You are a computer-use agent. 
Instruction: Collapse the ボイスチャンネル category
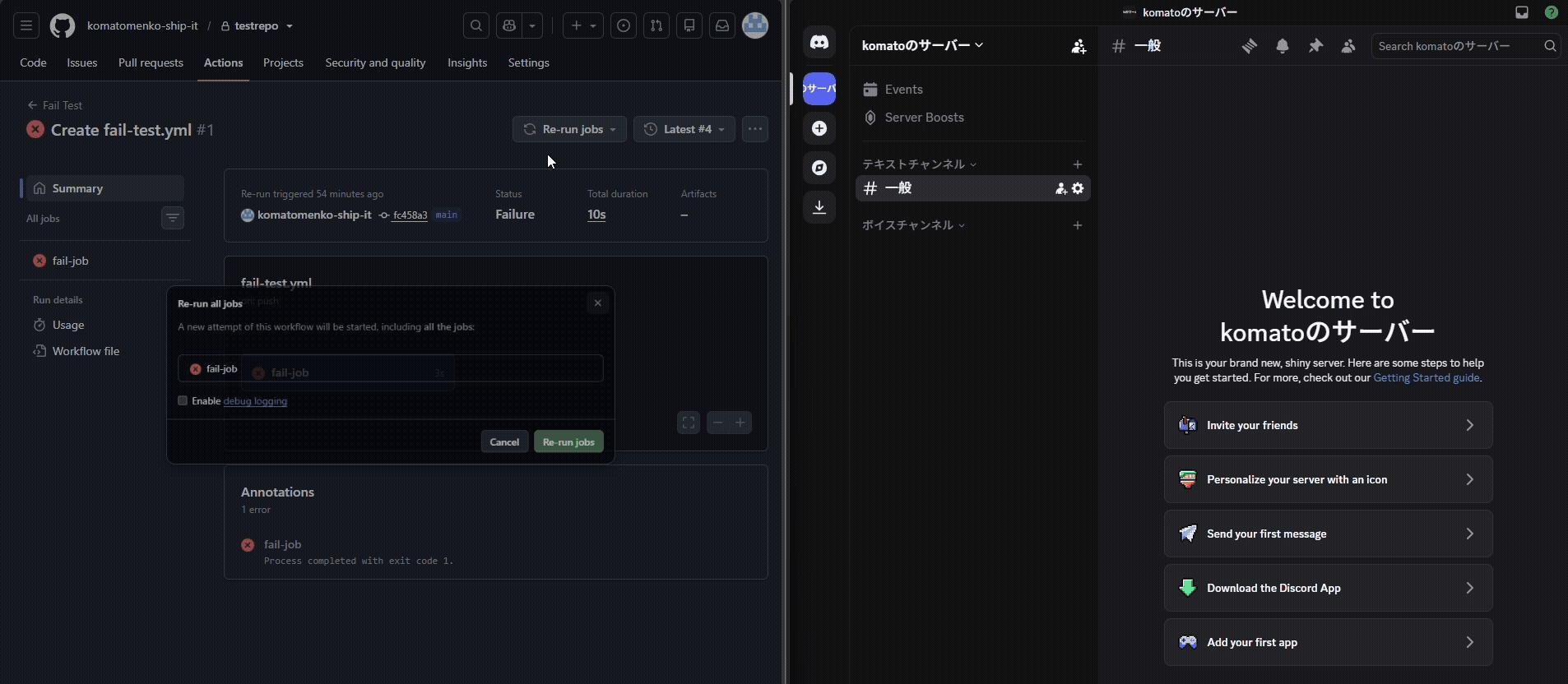913,225
